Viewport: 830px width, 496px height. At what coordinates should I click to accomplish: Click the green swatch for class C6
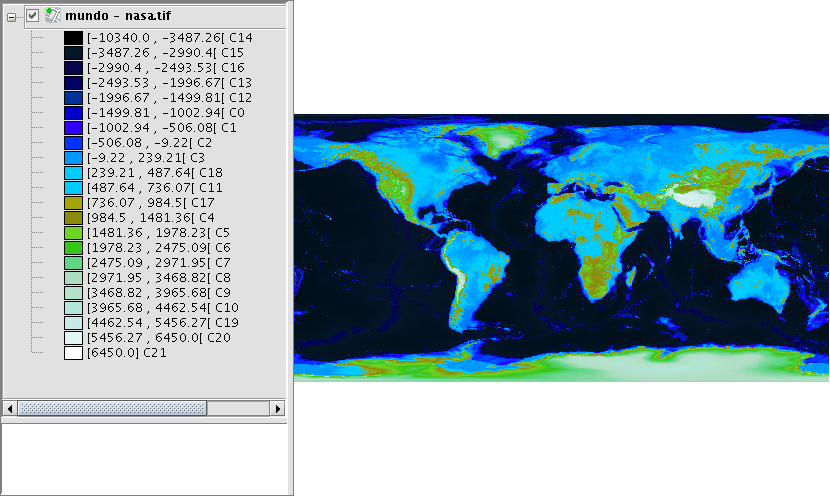(74, 248)
